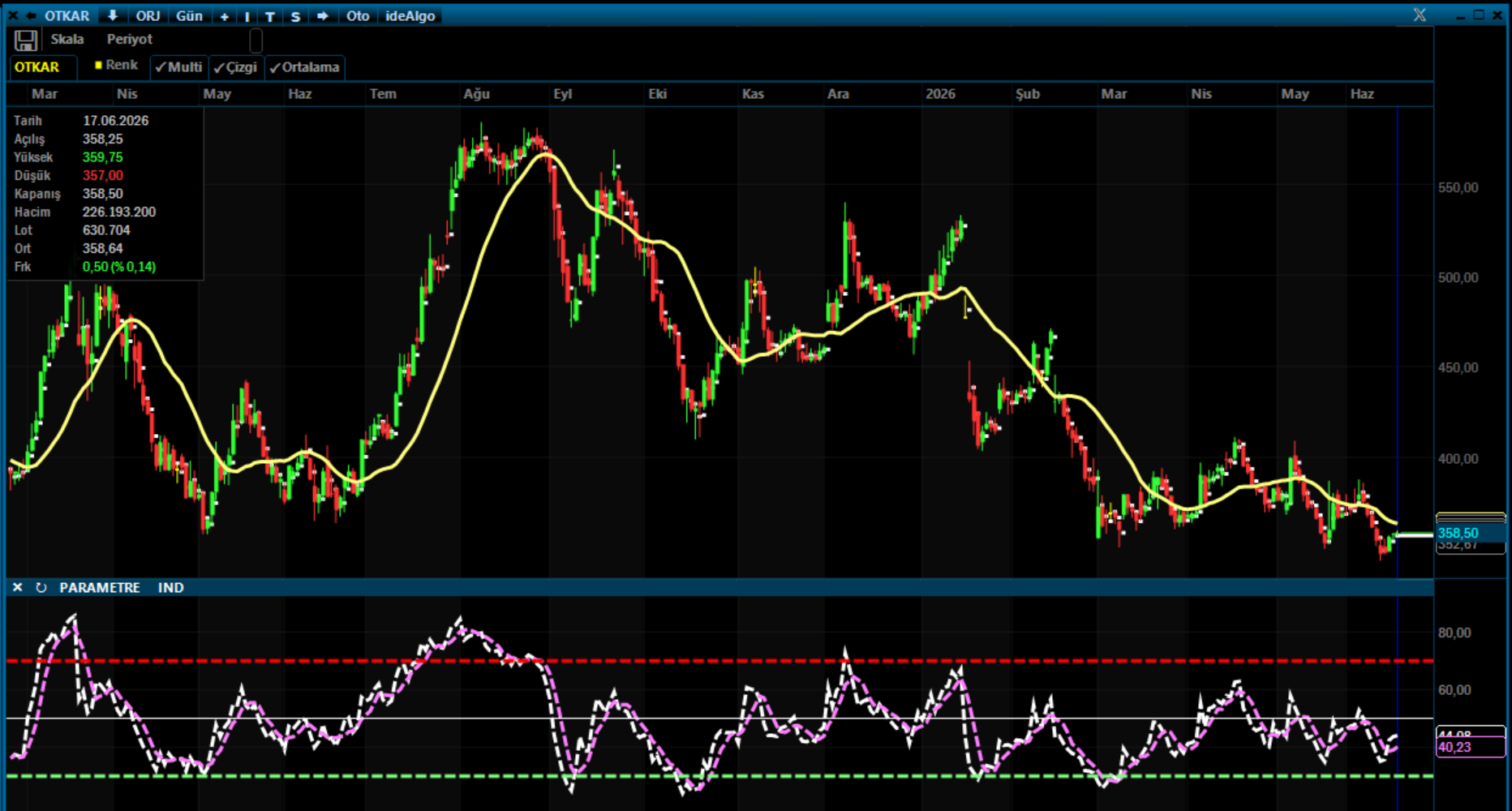Image resolution: width=1512 pixels, height=811 pixels.
Task: Click the back arrow icon beside OTKAR
Action: [x=31, y=15]
